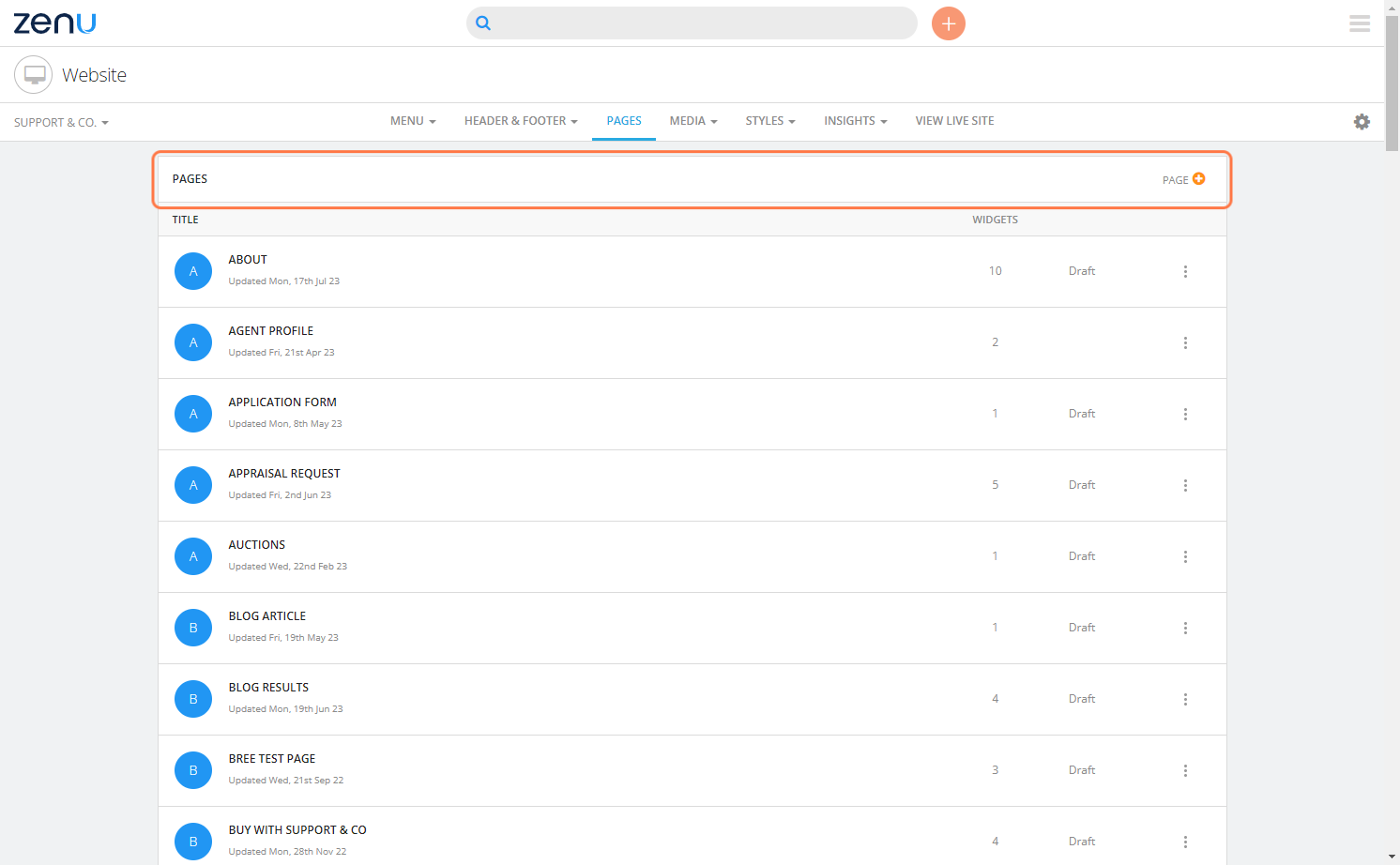Open the settings gear icon
The image size is (1400, 865).
1362,122
